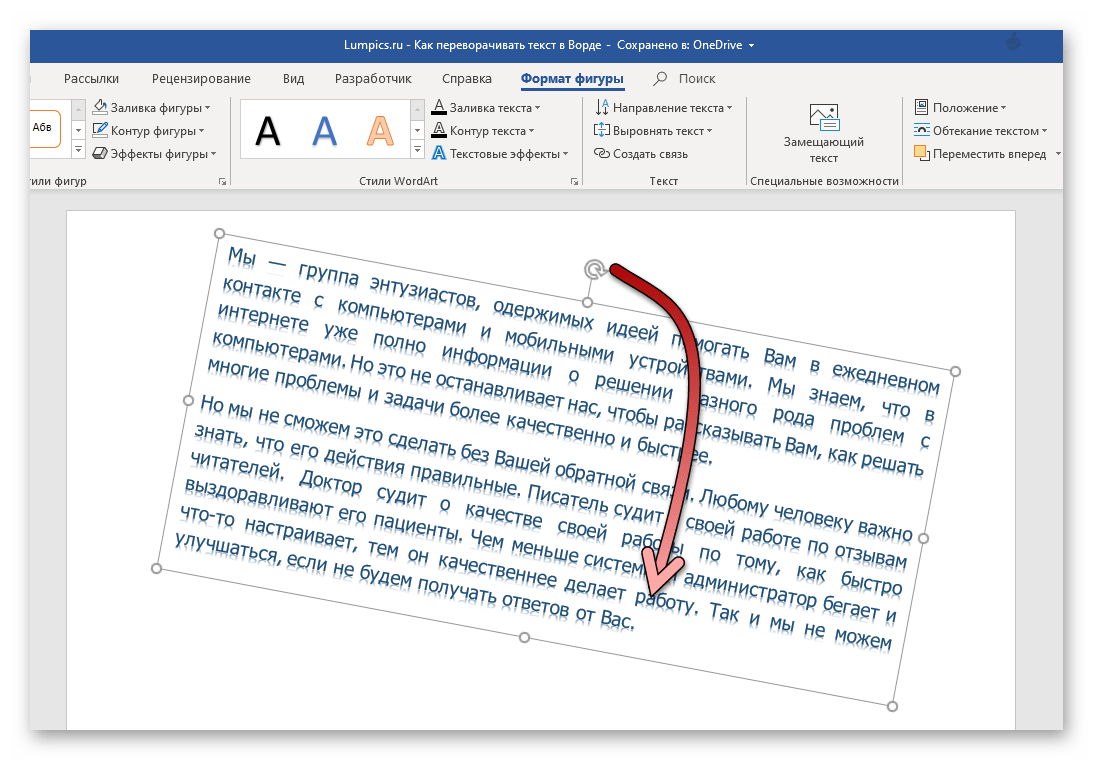The image size is (1093, 760).
Task: Click the Контур текста outline icon
Action: coord(439,130)
